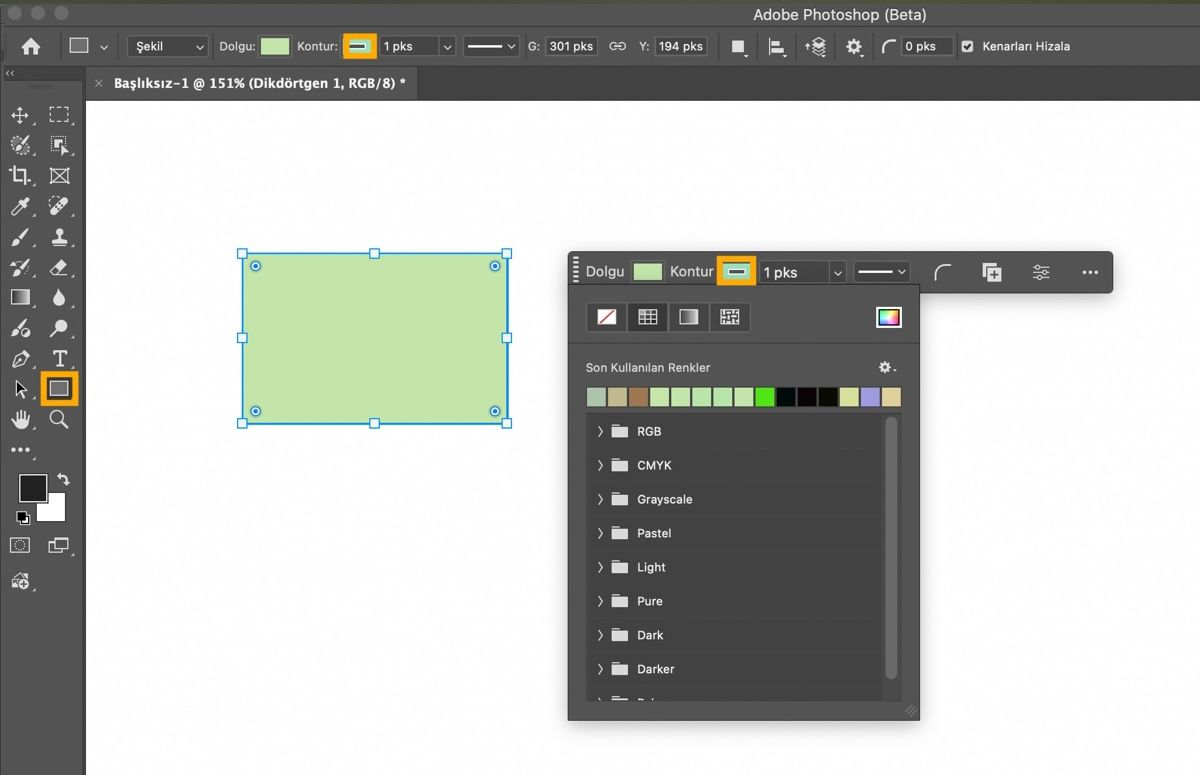Click the Home icon in options bar
Image resolution: width=1200 pixels, height=775 pixels.
pyautogui.click(x=31, y=46)
